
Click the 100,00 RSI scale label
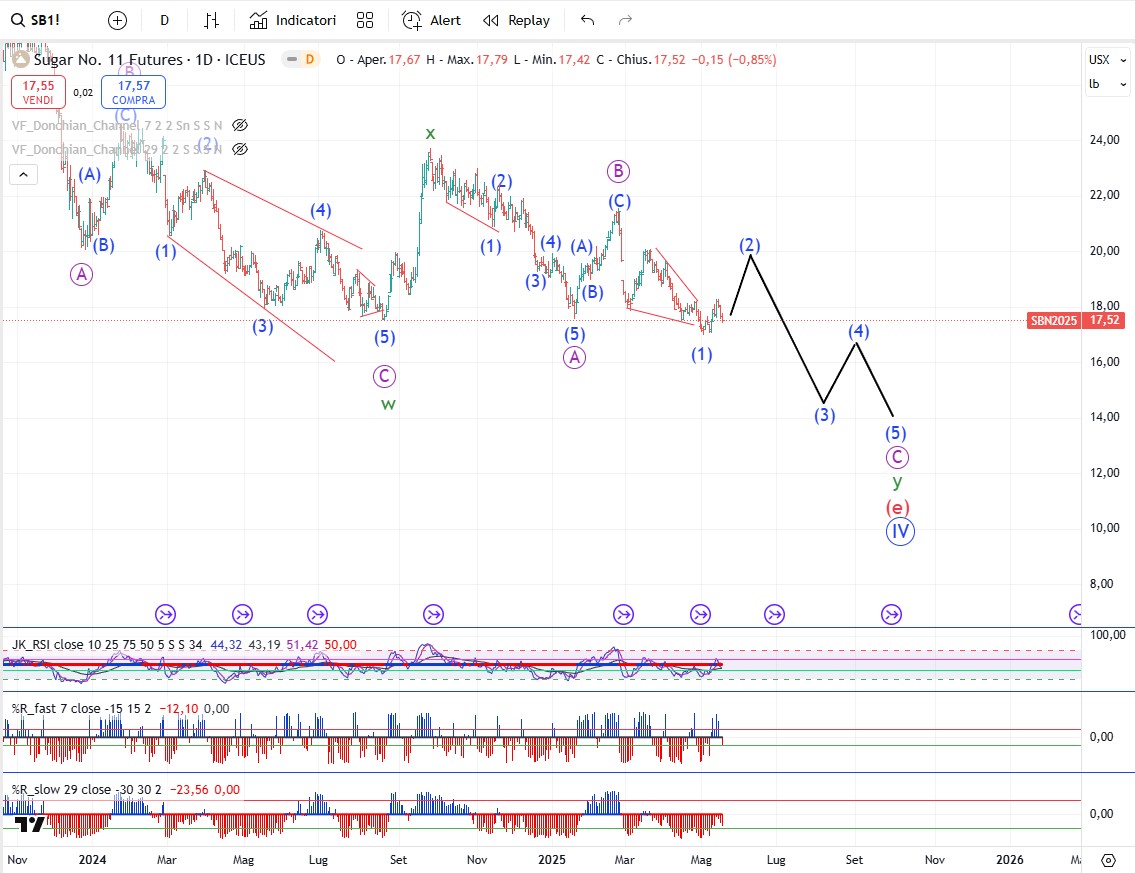[1108, 635]
